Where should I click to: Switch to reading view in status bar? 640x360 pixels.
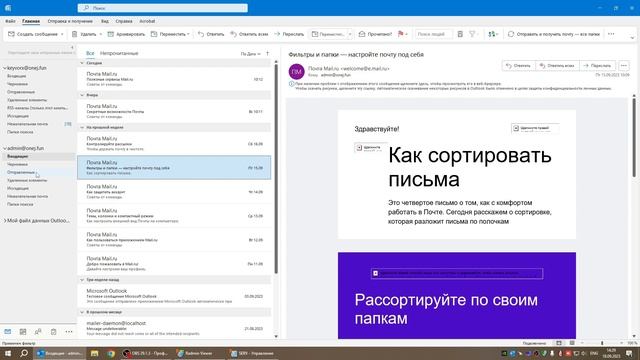[572, 343]
